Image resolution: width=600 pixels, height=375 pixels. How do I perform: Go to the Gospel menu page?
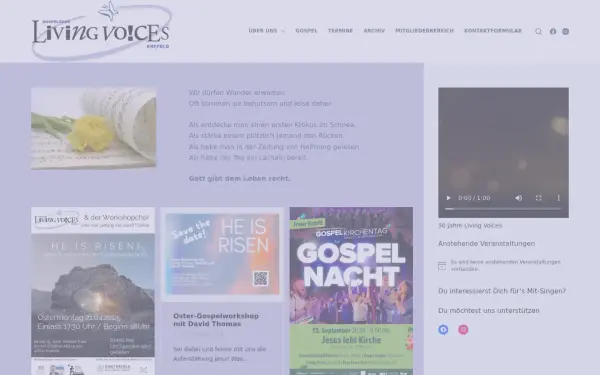307,31
